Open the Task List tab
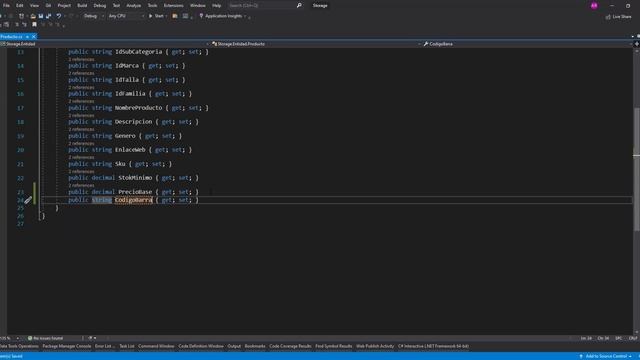640x360 pixels. [x=127, y=346]
